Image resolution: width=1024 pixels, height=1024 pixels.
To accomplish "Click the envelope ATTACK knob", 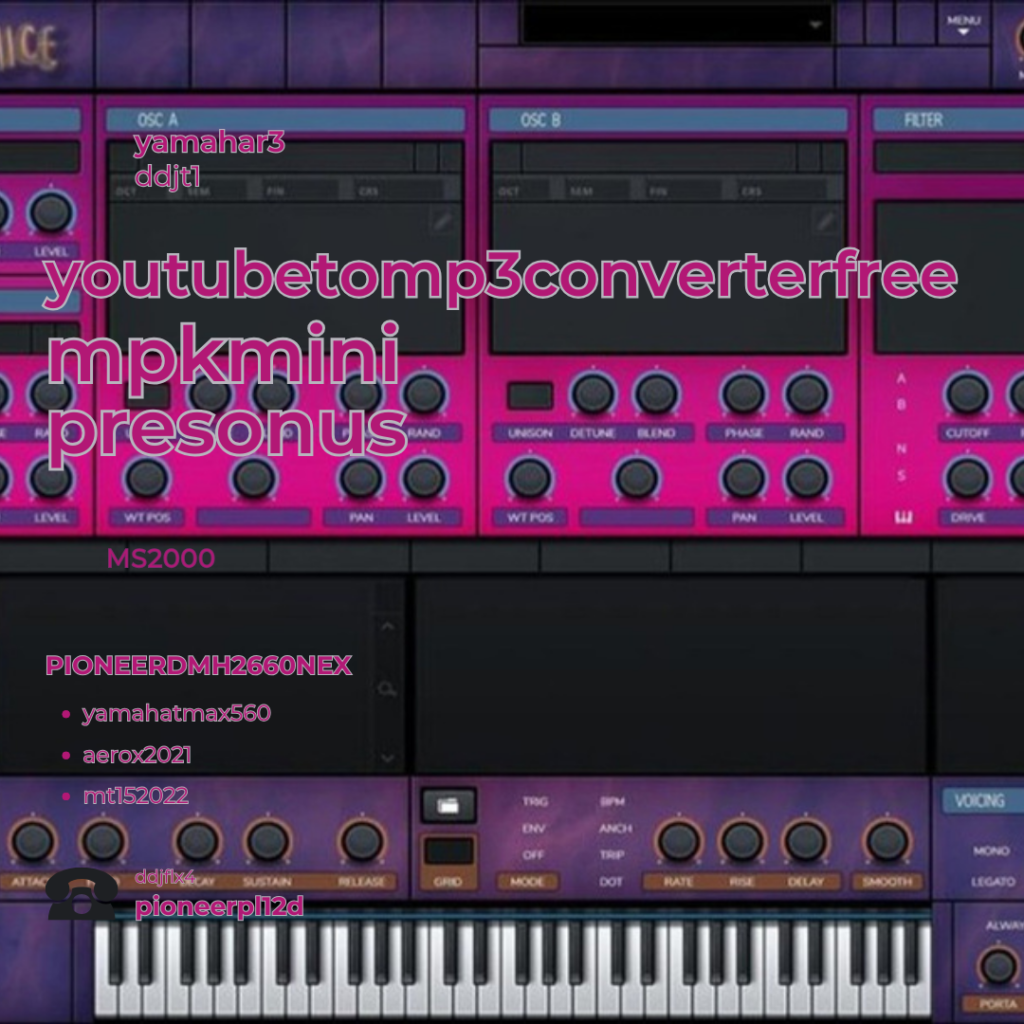I will (33, 841).
